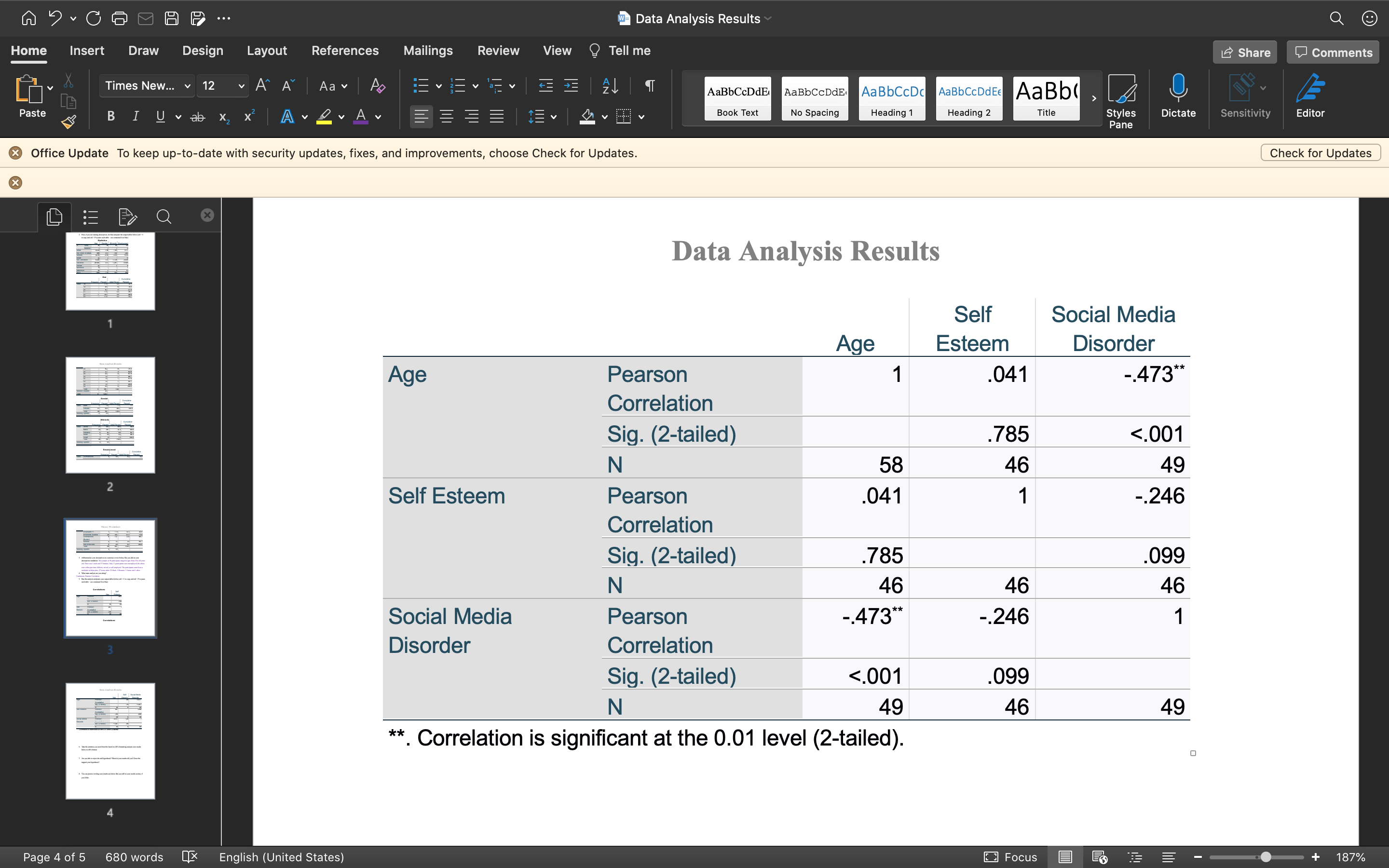Image resolution: width=1389 pixels, height=868 pixels.
Task: Open the Review tab
Action: [497, 51]
